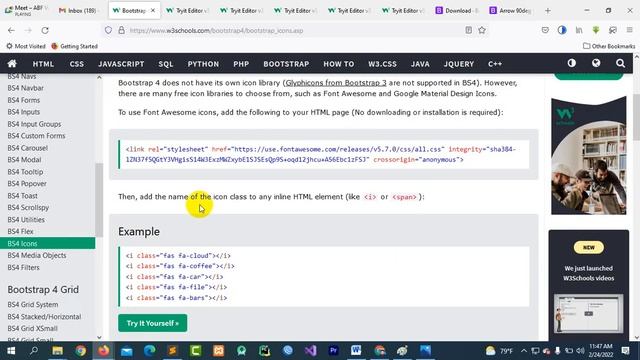Open BS4 Modal in sidebar

click(x=24, y=160)
